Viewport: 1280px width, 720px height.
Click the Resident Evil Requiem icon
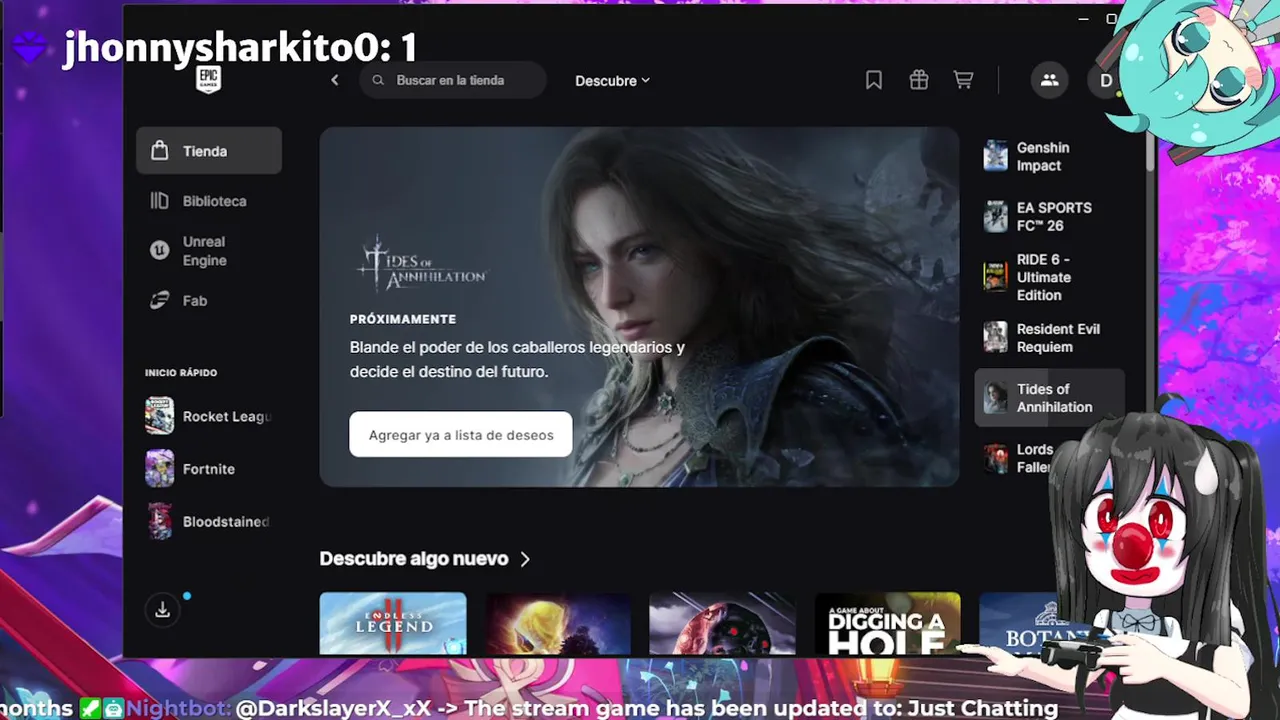[995, 337]
